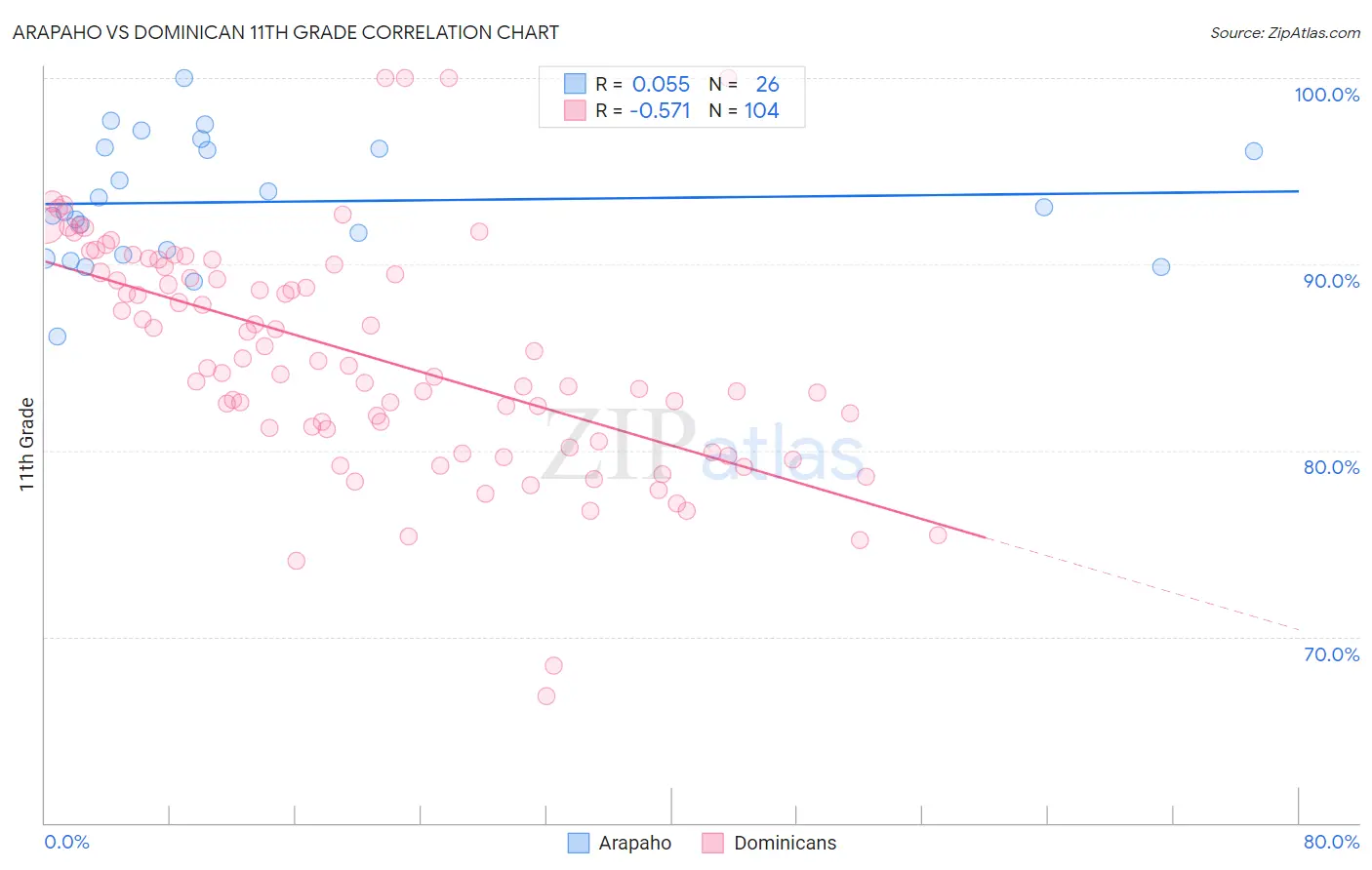Click the Dominicans pink legend swatch at bottom
Viewport: 1372px width, 870px height.
[713, 843]
